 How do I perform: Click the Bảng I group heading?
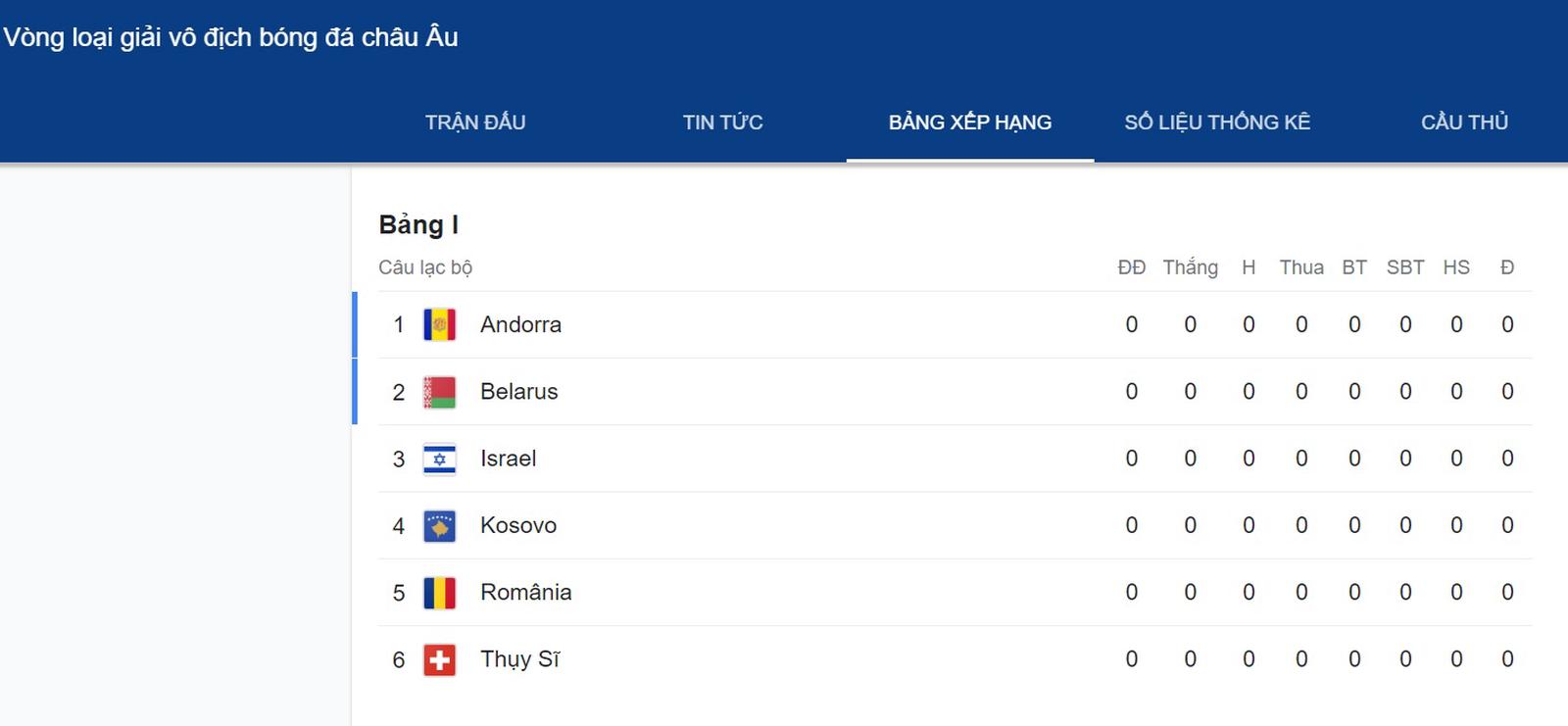418,225
